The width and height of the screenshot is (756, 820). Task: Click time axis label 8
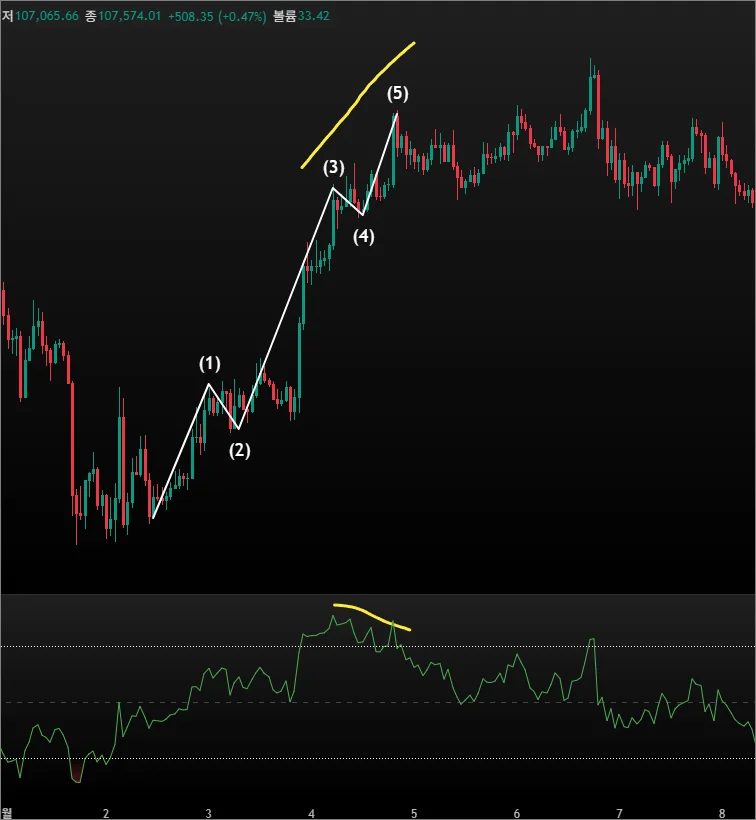click(x=722, y=813)
